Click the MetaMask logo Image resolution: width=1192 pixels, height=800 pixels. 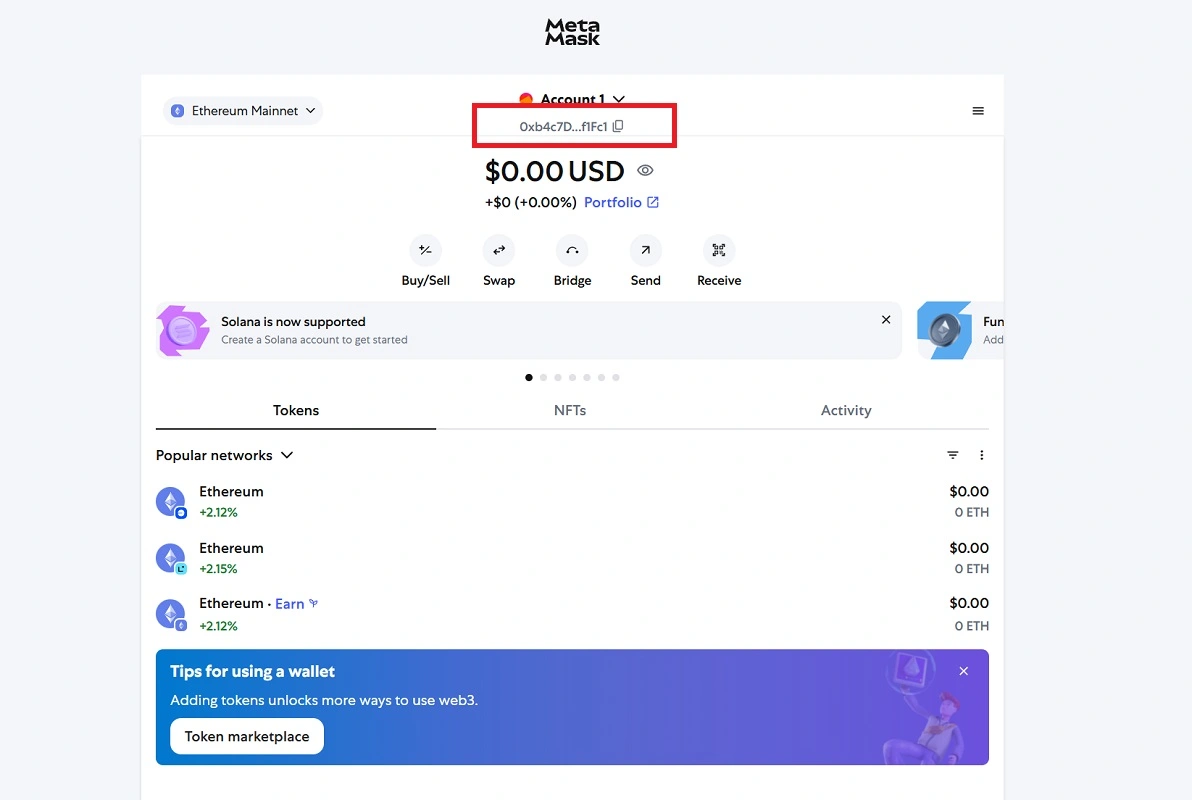572,32
